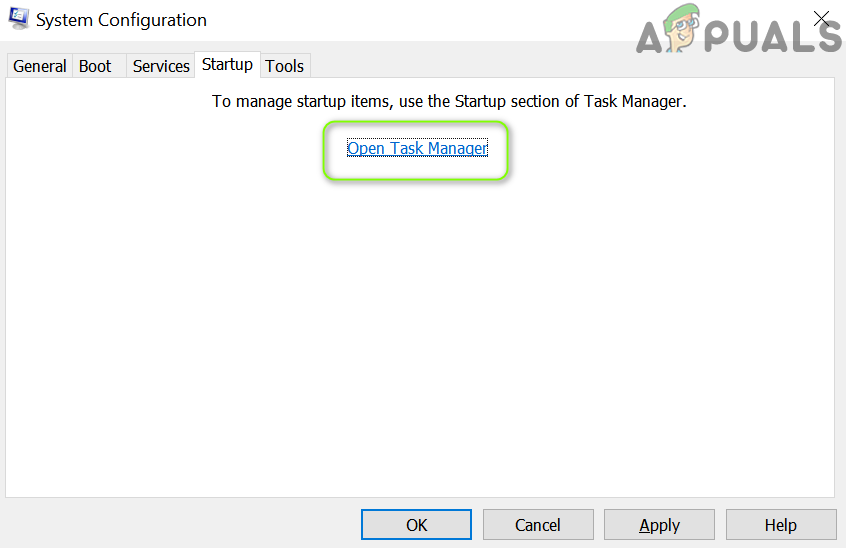This screenshot has height=548, width=846.
Task: Open Task Manager via the link
Action: 417,149
